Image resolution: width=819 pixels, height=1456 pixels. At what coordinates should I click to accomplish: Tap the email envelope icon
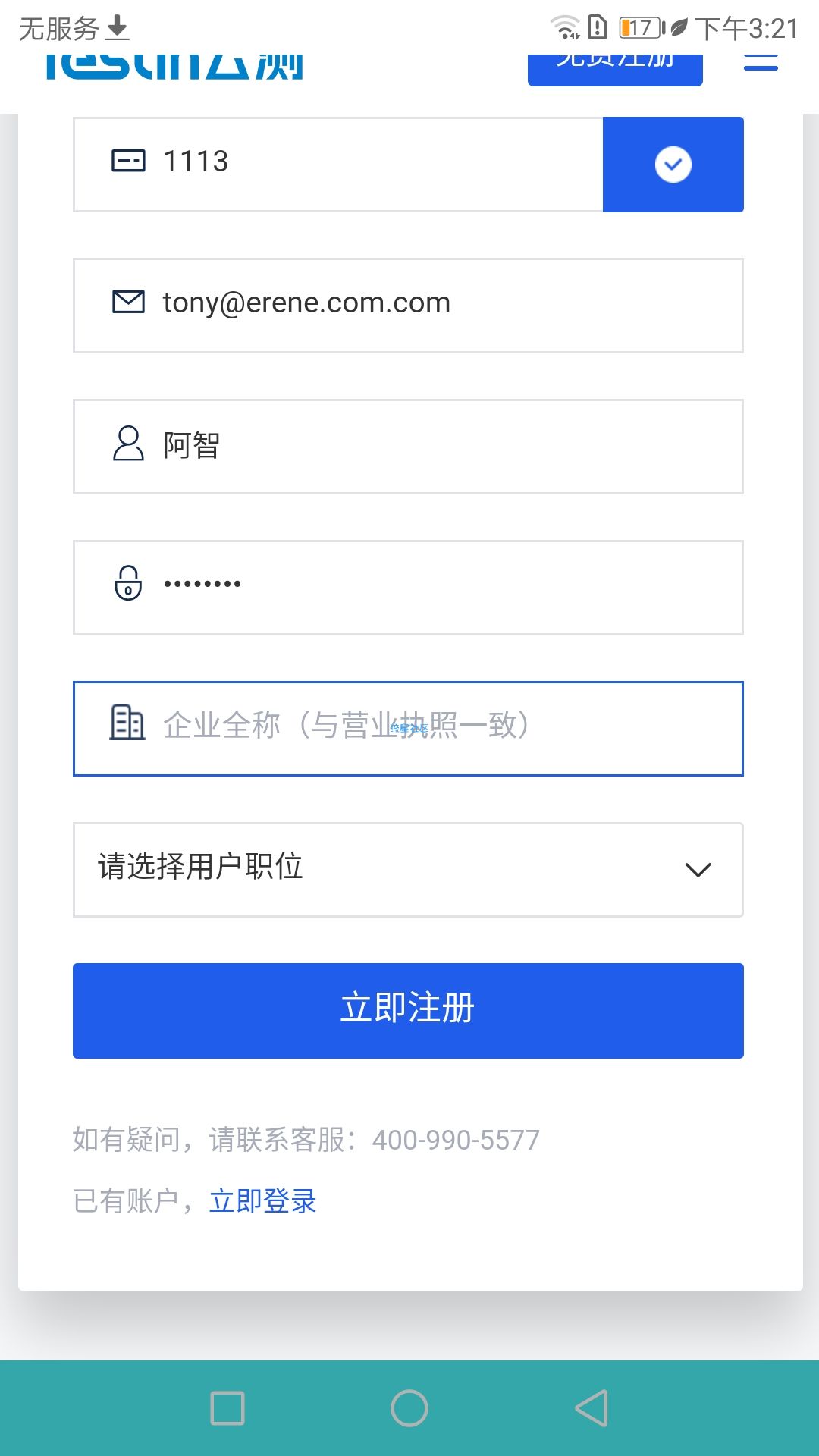coord(128,302)
